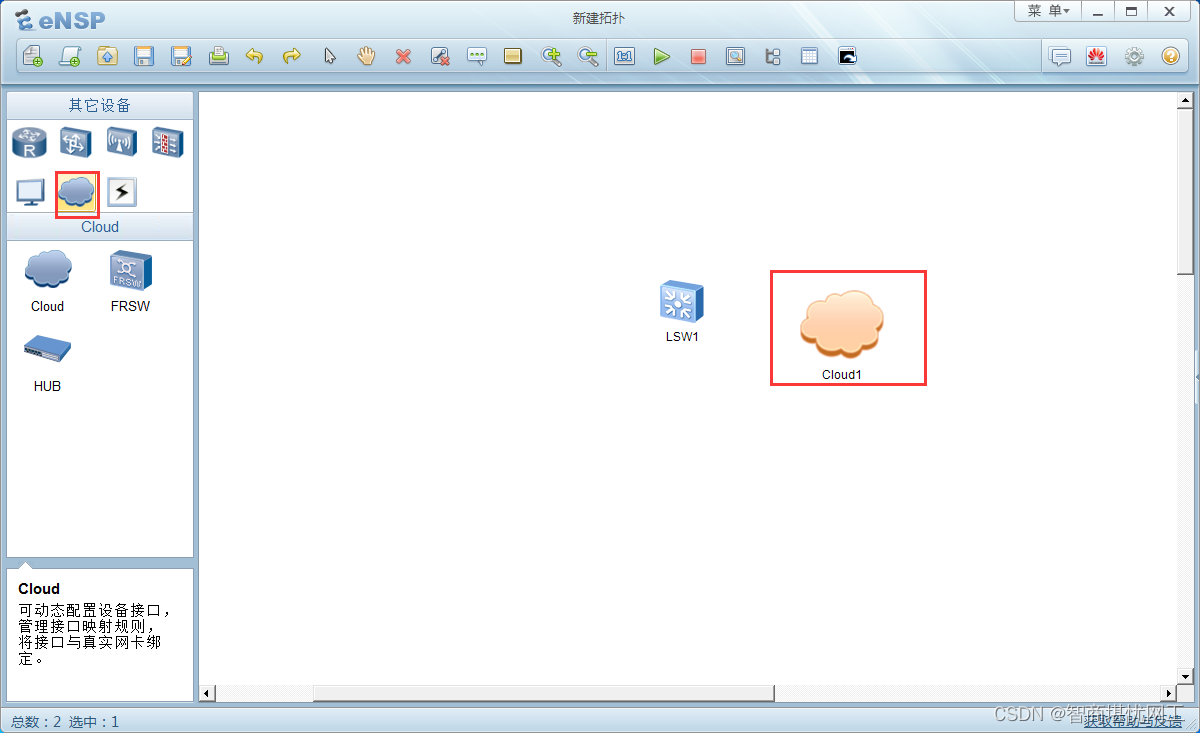Screen dimensions: 1200x733
Task: Click the vertical scrollbar thumb
Action: (x=1185, y=191)
